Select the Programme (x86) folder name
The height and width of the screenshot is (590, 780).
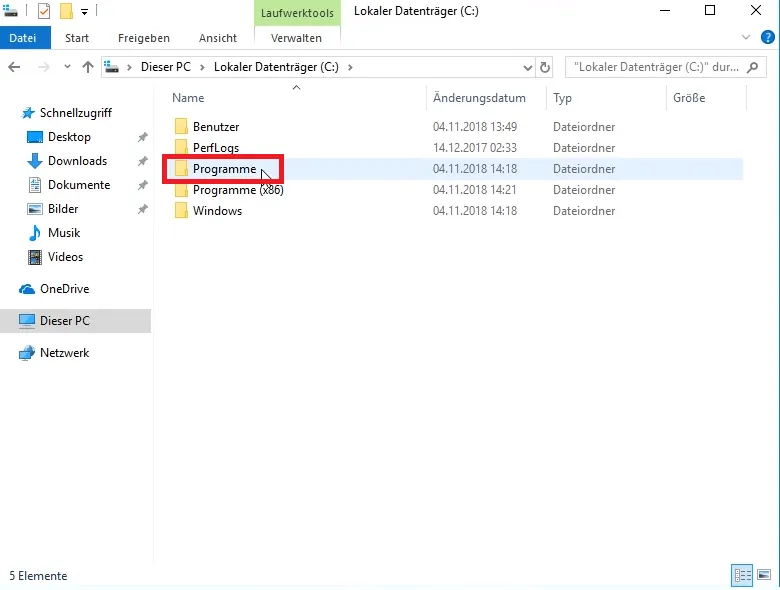pyautogui.click(x=238, y=190)
